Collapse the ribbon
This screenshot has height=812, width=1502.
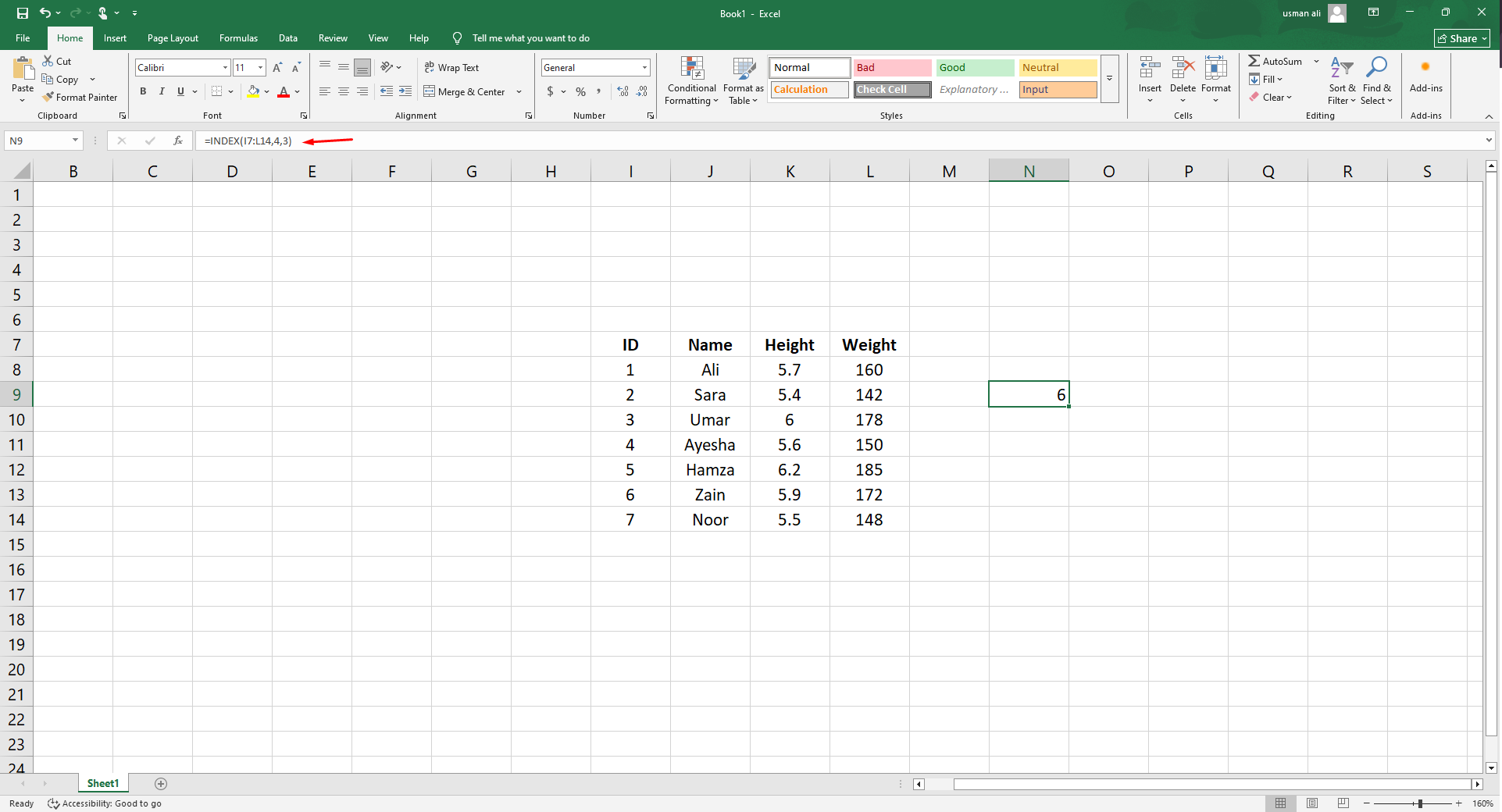point(1489,116)
